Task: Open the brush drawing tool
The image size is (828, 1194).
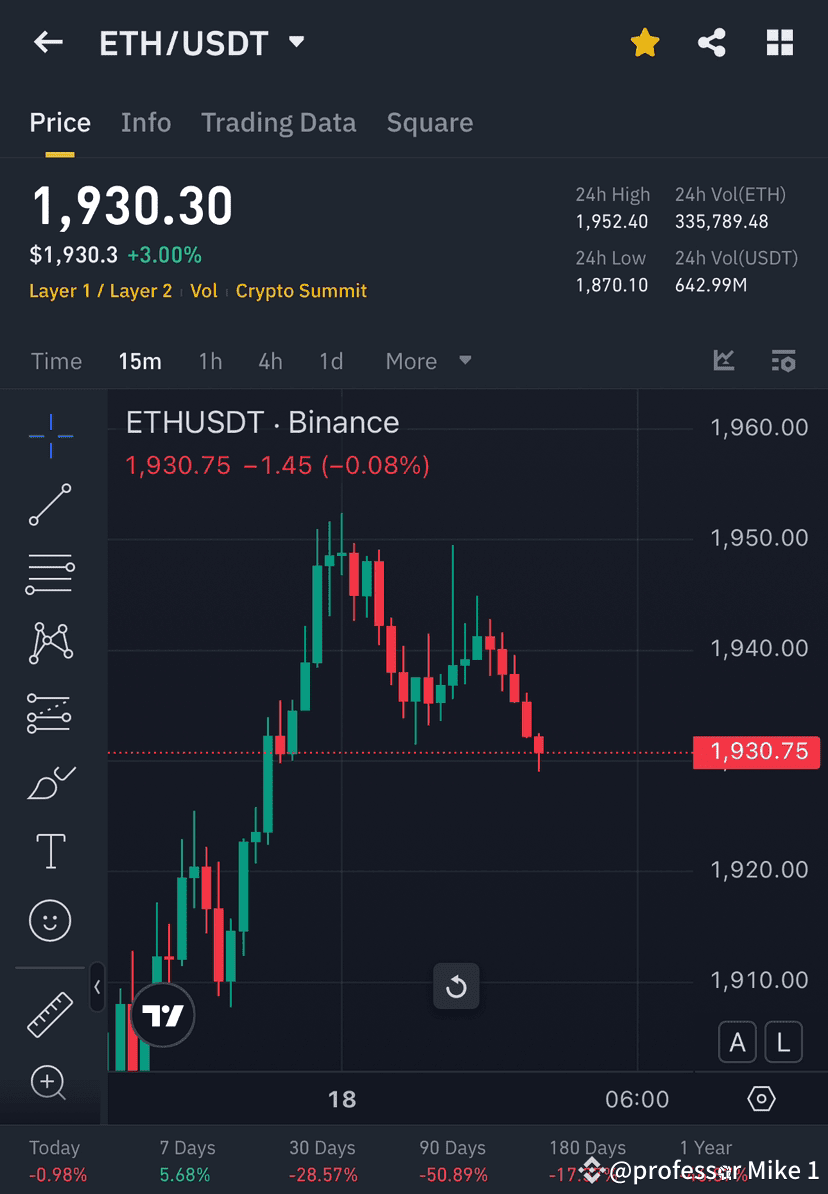Action: point(50,782)
